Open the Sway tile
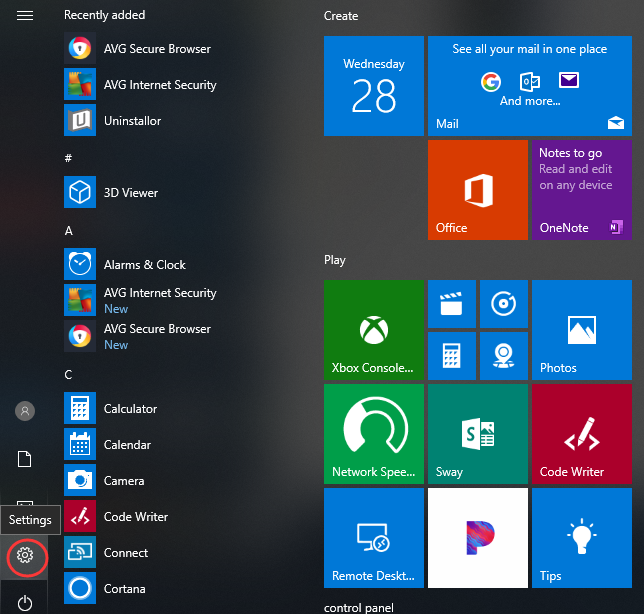The width and height of the screenshot is (644, 614). tap(478, 434)
